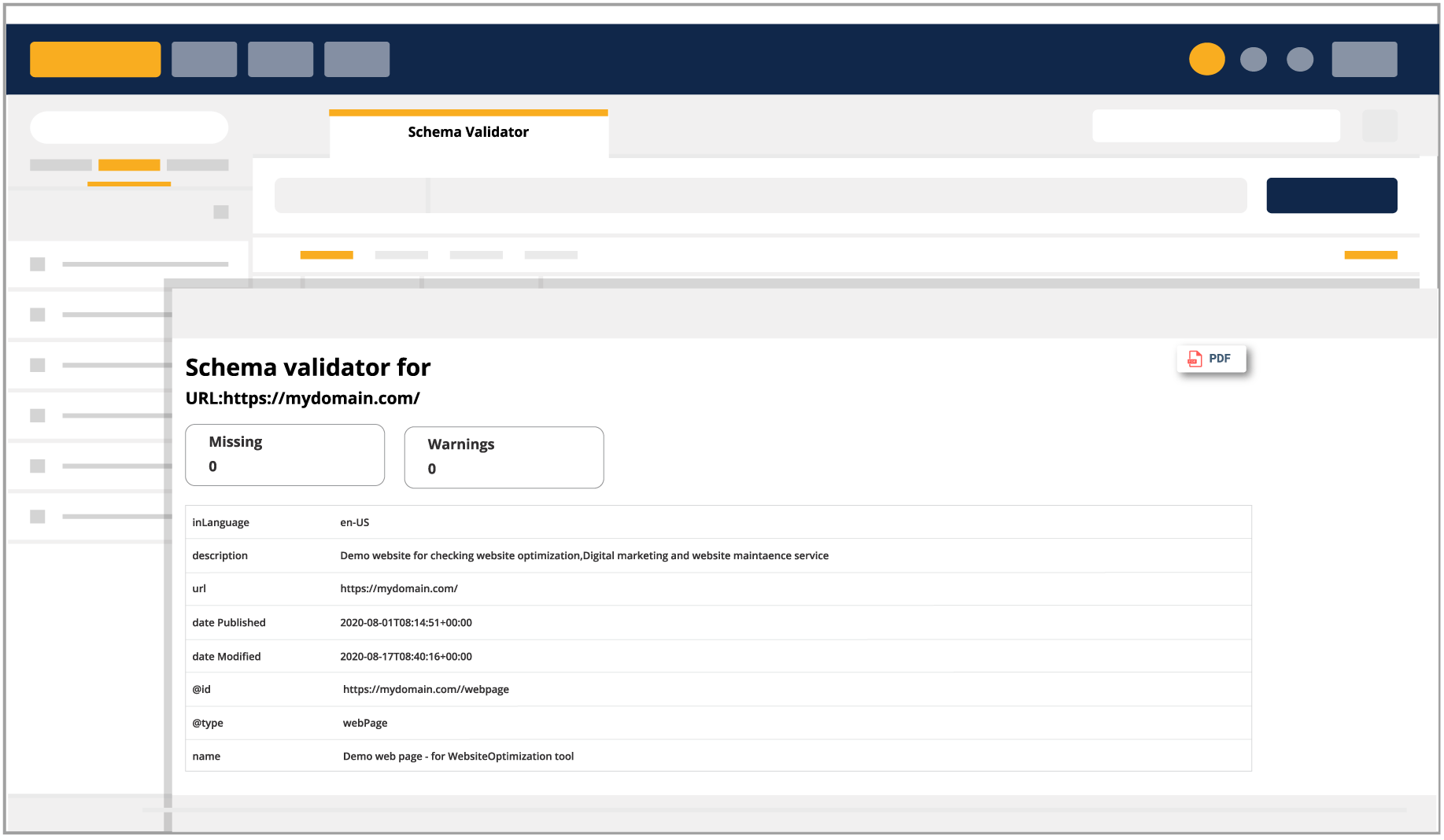Click the gray header block nearest the orange logo
The image size is (1444, 840).
coord(204,59)
